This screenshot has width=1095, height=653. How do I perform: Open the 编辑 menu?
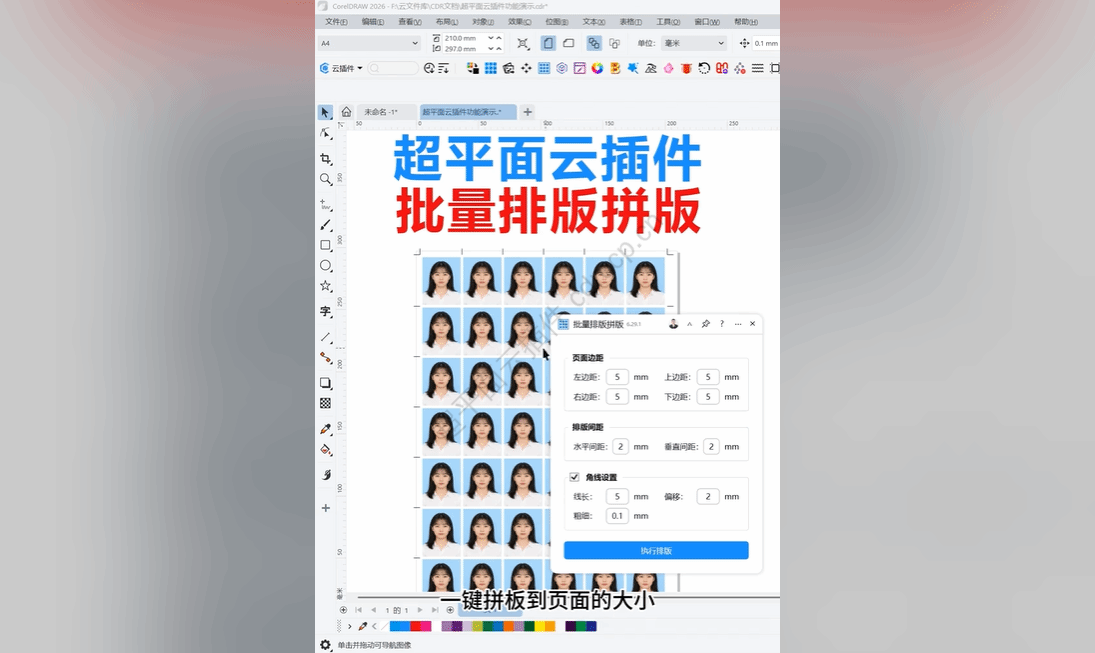[373, 22]
